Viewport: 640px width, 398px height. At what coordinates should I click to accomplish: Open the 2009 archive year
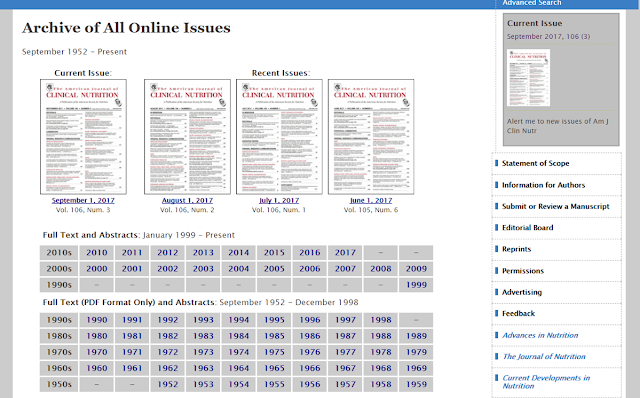tap(416, 269)
